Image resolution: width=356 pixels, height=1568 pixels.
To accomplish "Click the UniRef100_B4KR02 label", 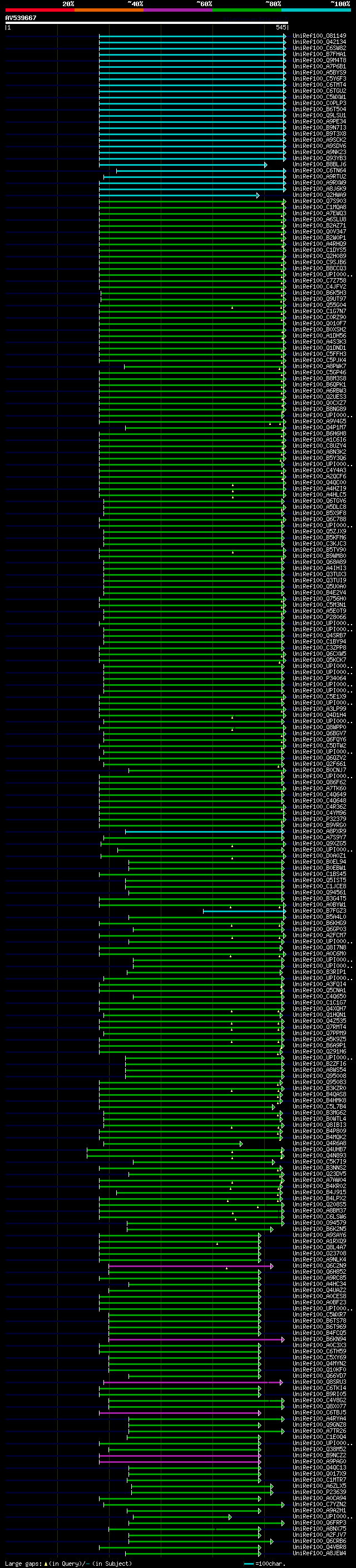I will pyautogui.click(x=319, y=1186).
